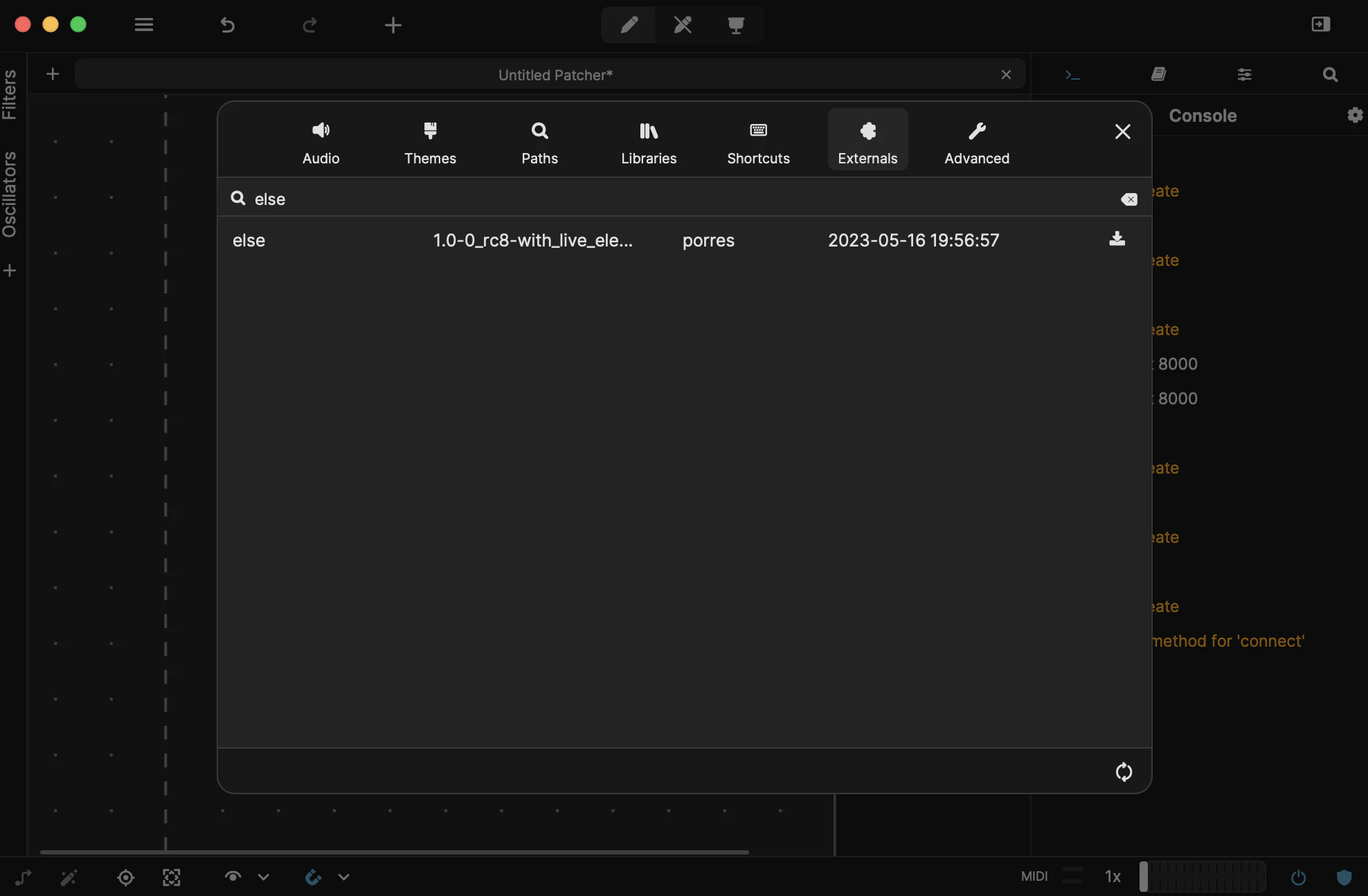This screenshot has width=1368, height=896.
Task: Close the Untitled Patcher tab
Action: (1006, 75)
